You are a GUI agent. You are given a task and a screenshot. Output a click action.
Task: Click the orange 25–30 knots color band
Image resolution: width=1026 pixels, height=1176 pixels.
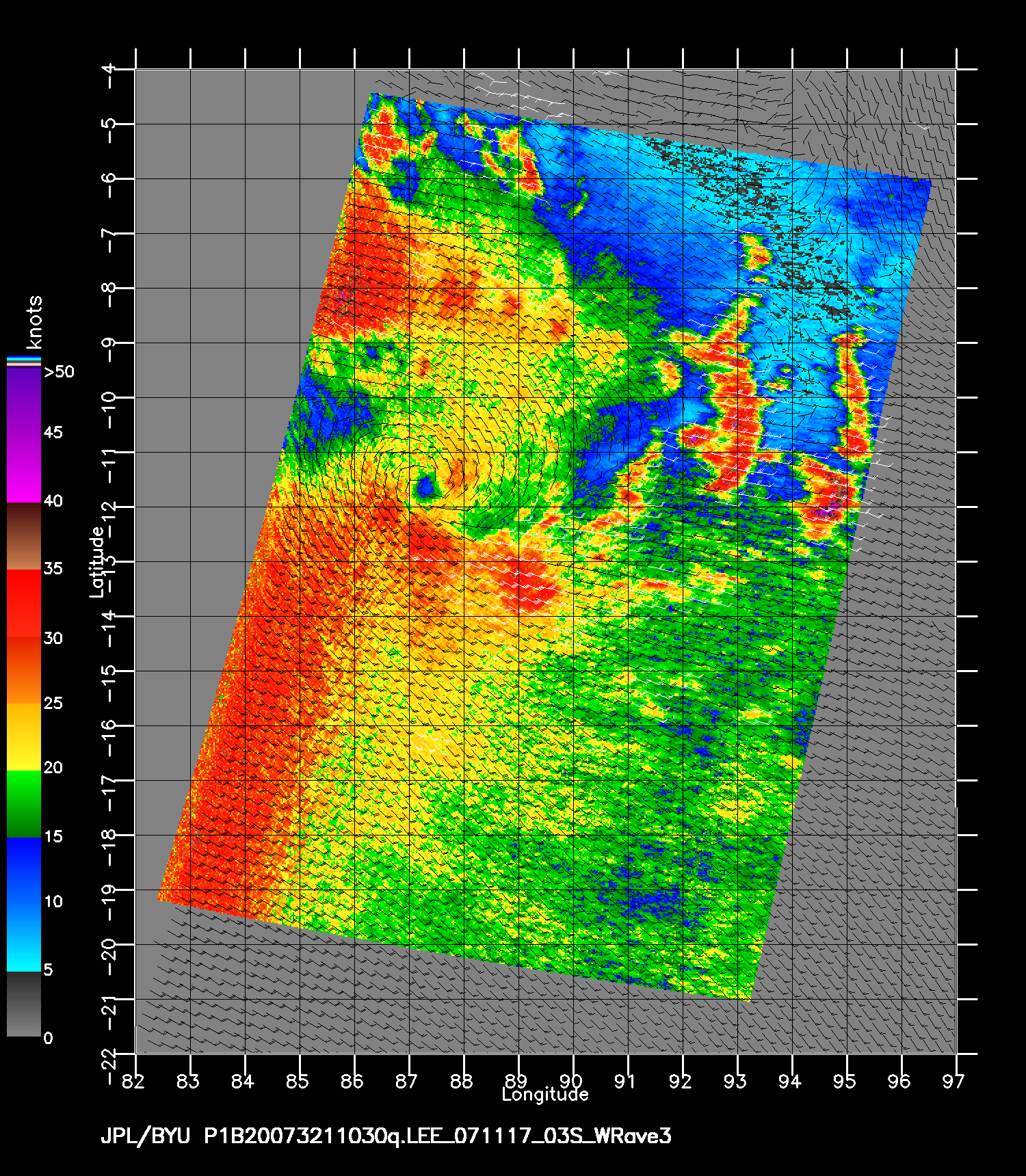tap(24, 670)
